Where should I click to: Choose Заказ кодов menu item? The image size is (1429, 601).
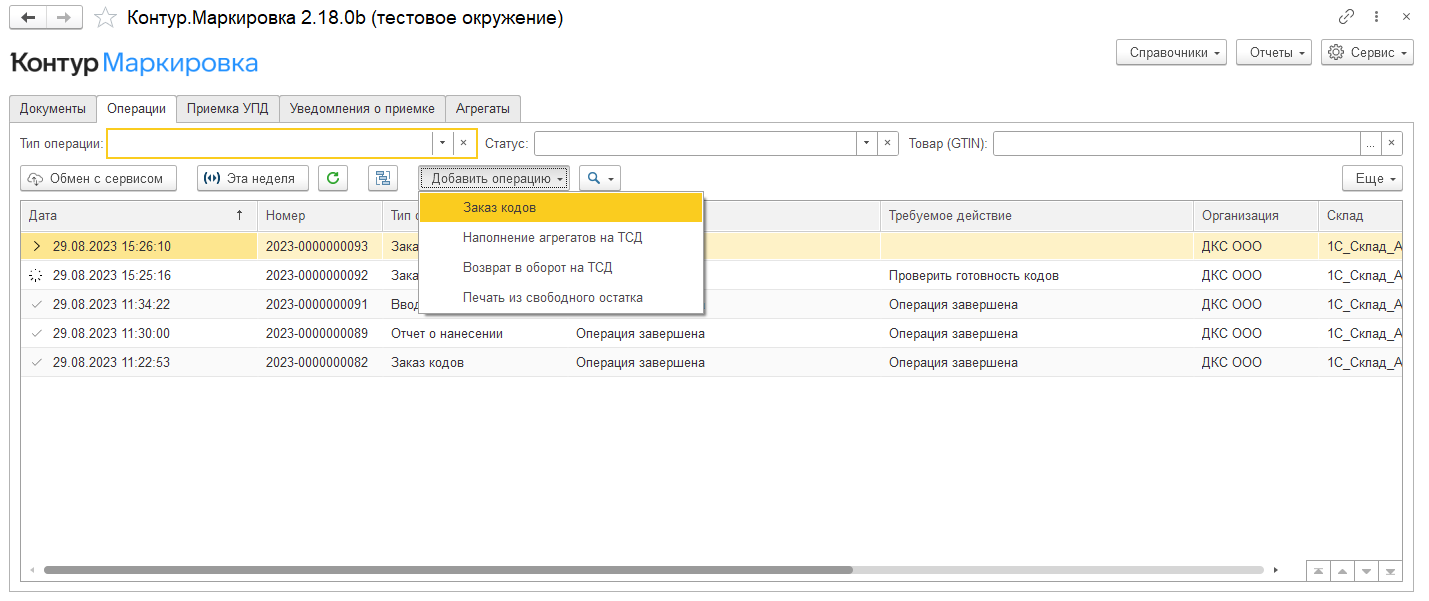(561, 207)
